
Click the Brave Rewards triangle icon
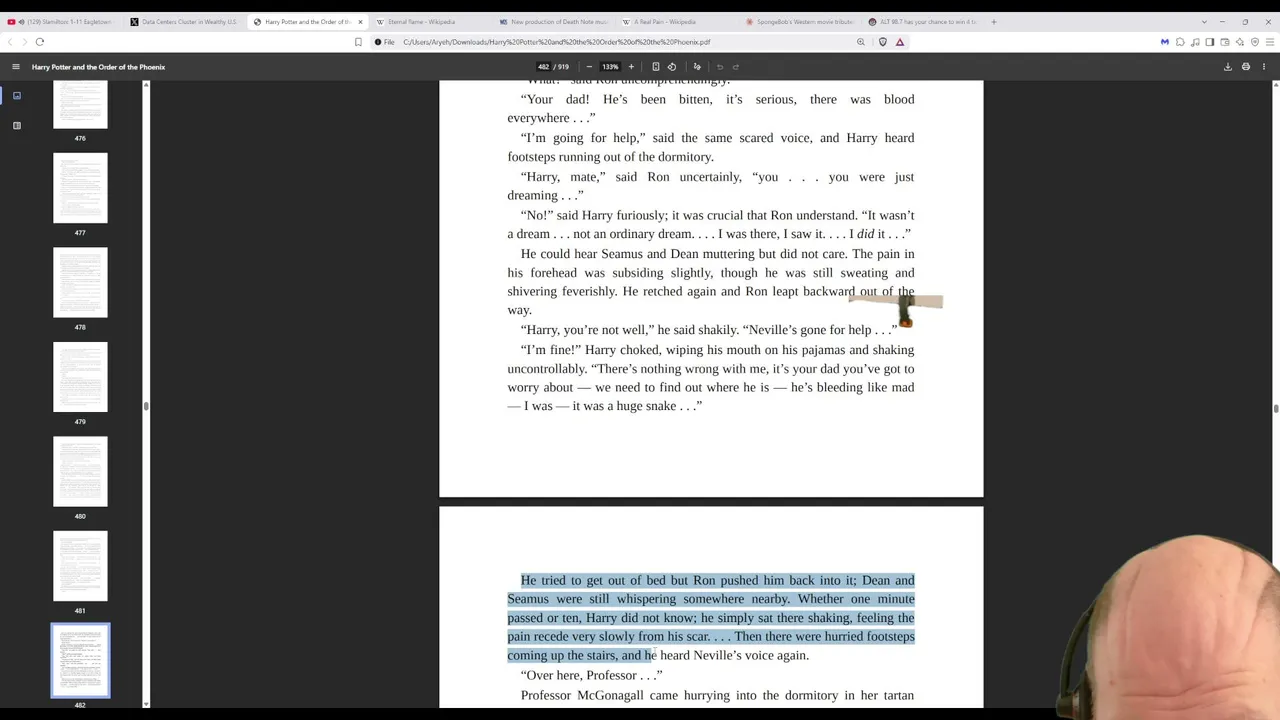point(900,42)
